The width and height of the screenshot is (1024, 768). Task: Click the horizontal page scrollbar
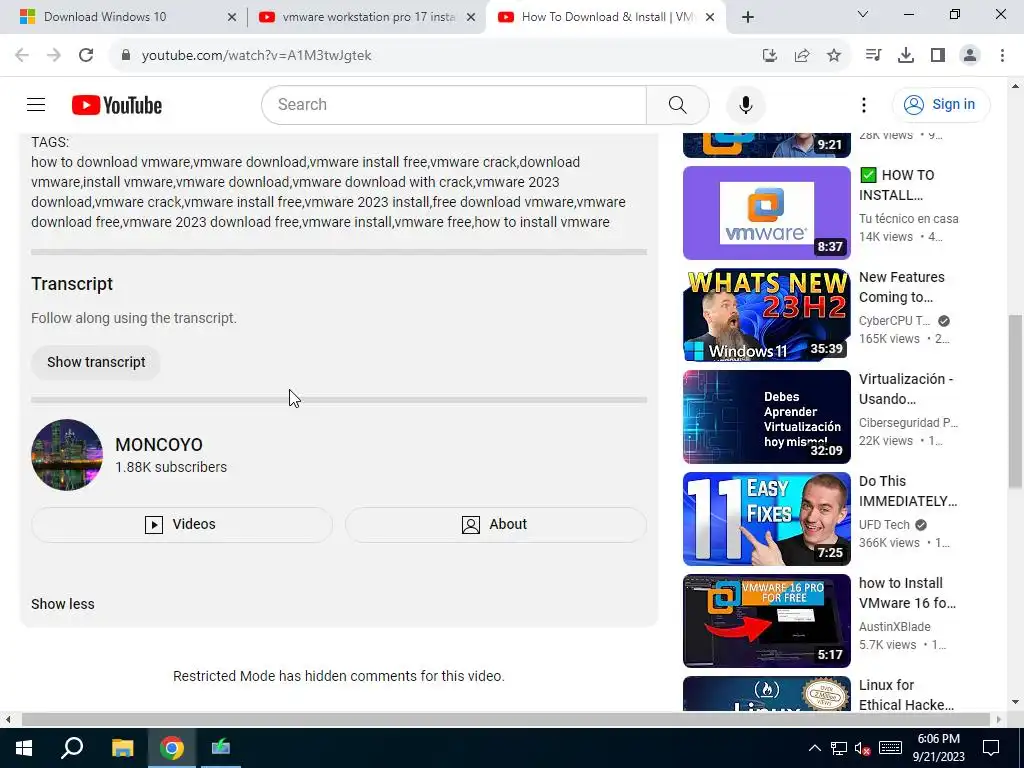(x=506, y=719)
